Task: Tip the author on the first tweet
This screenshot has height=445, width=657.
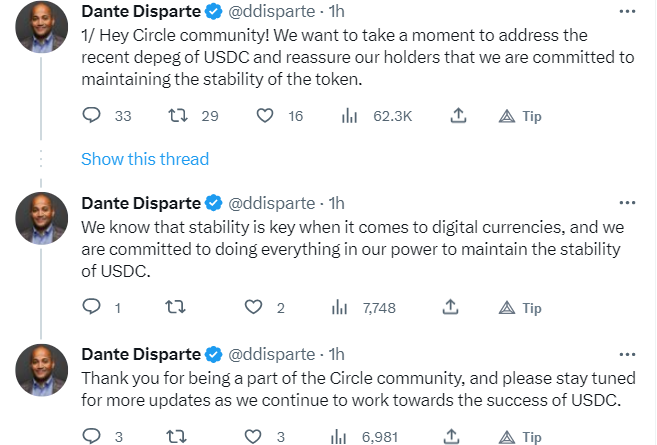Action: point(521,116)
